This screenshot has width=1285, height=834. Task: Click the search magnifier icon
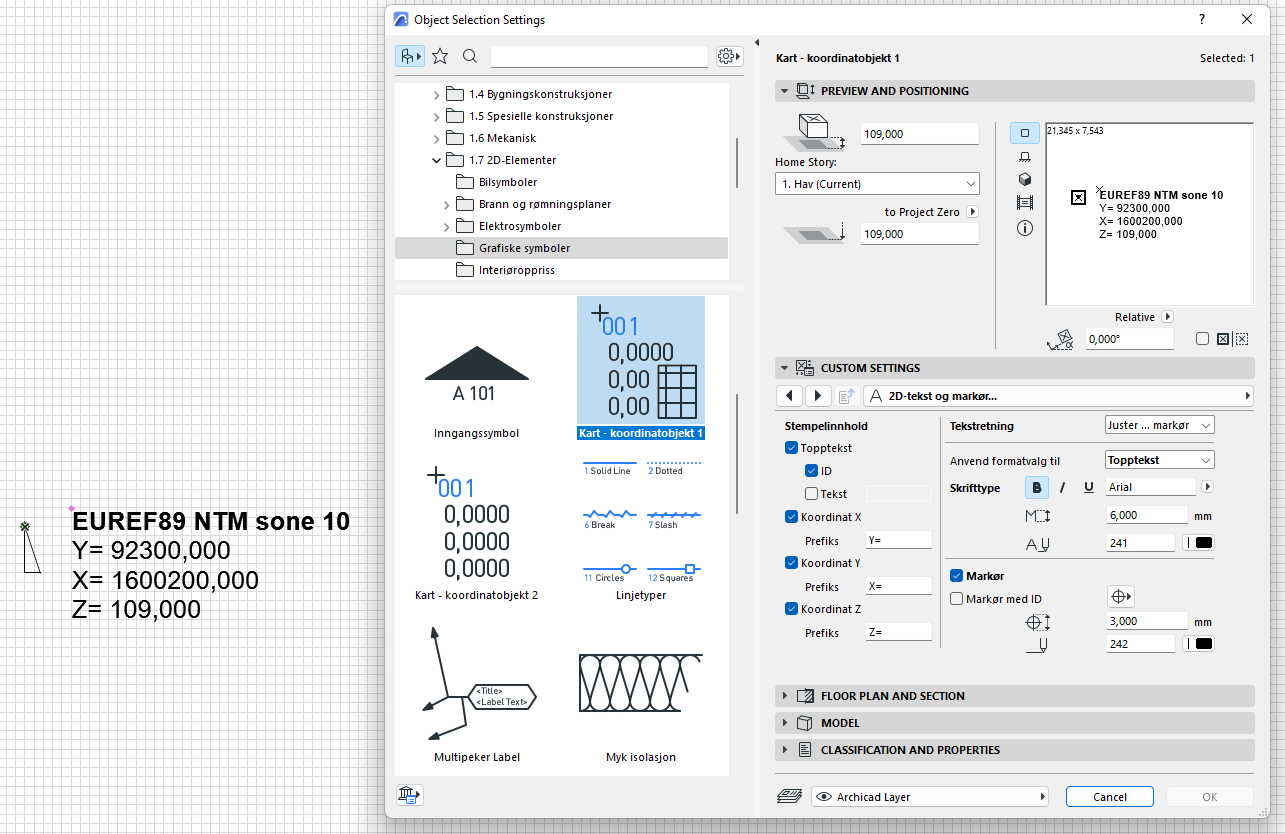point(470,57)
